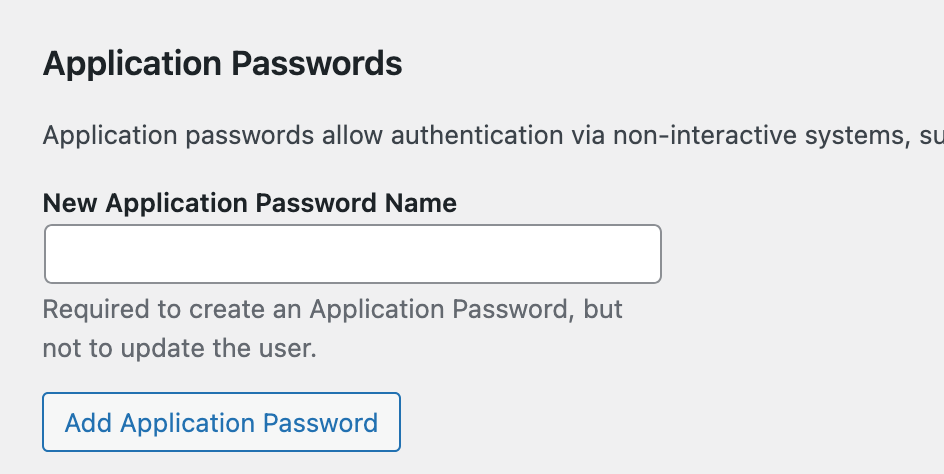Viewport: 944px width, 474px height.
Task: Activate the application password name input
Action: pyautogui.click(x=352, y=254)
